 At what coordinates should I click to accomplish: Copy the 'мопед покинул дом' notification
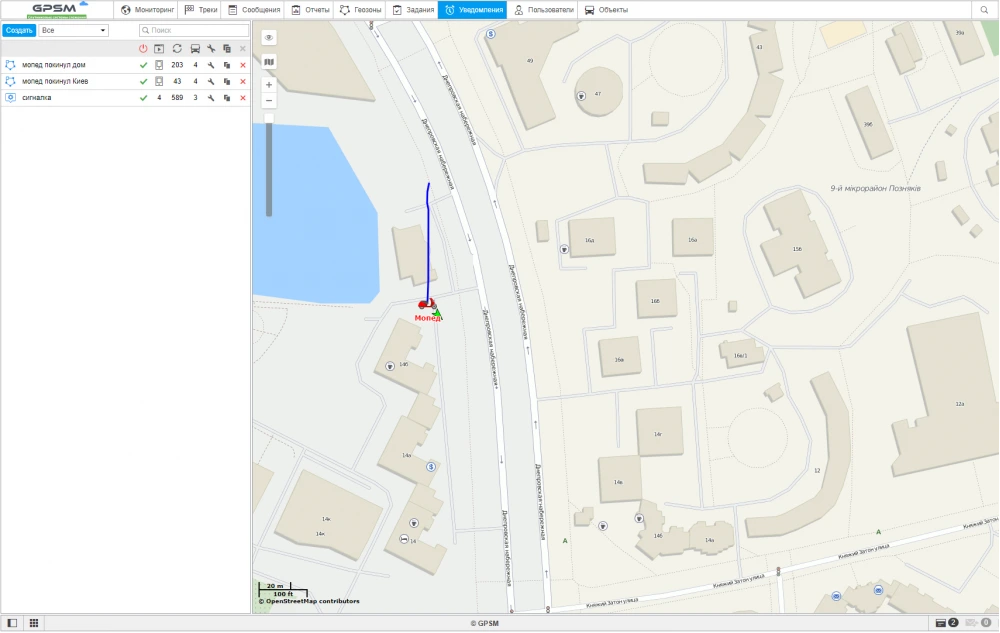click(227, 65)
